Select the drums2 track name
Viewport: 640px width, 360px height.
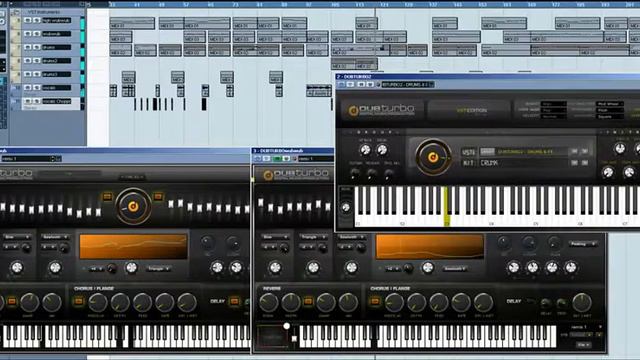56,61
